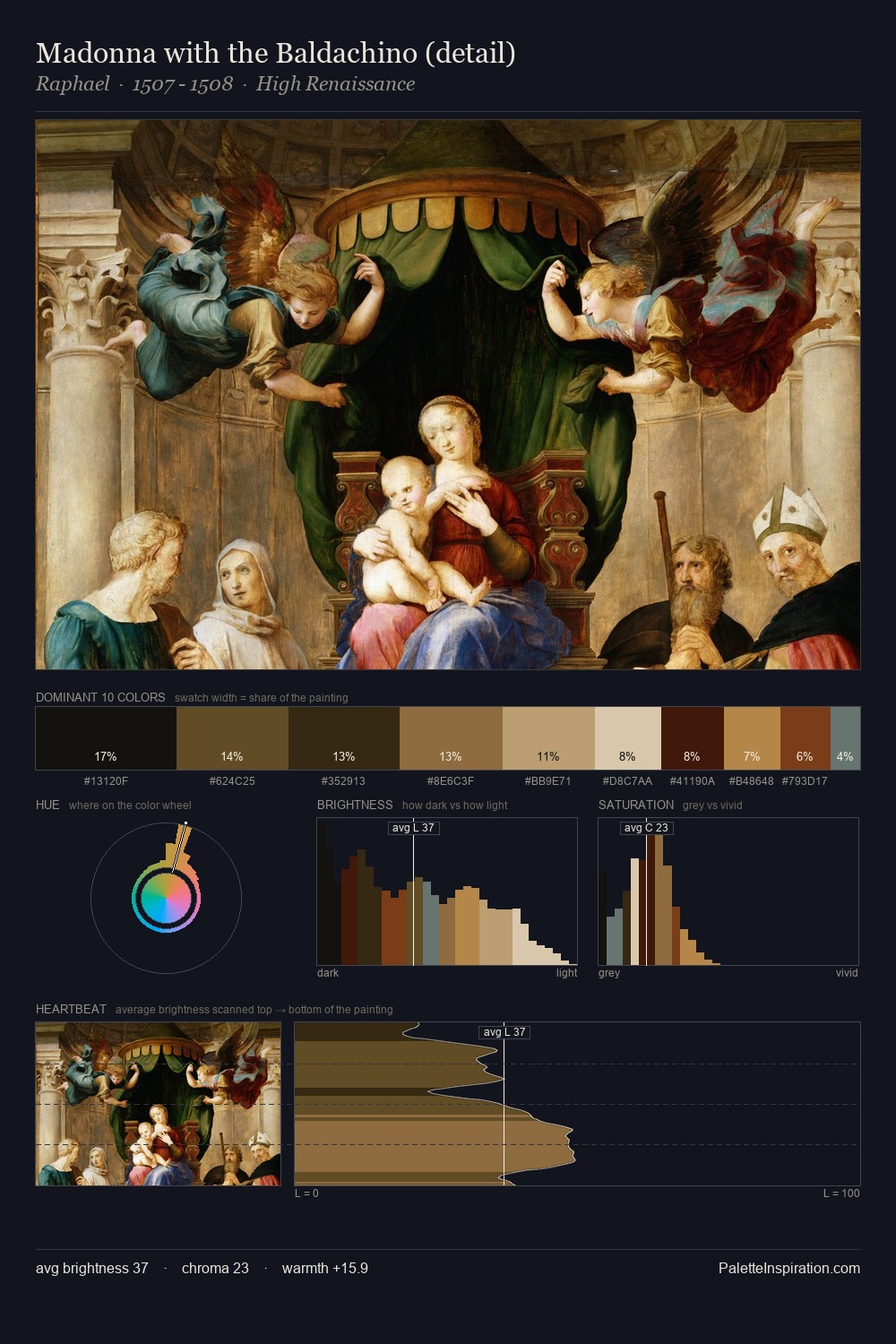
Task: Click the #13120F color swatch showing 17%
Action: pos(106,738)
